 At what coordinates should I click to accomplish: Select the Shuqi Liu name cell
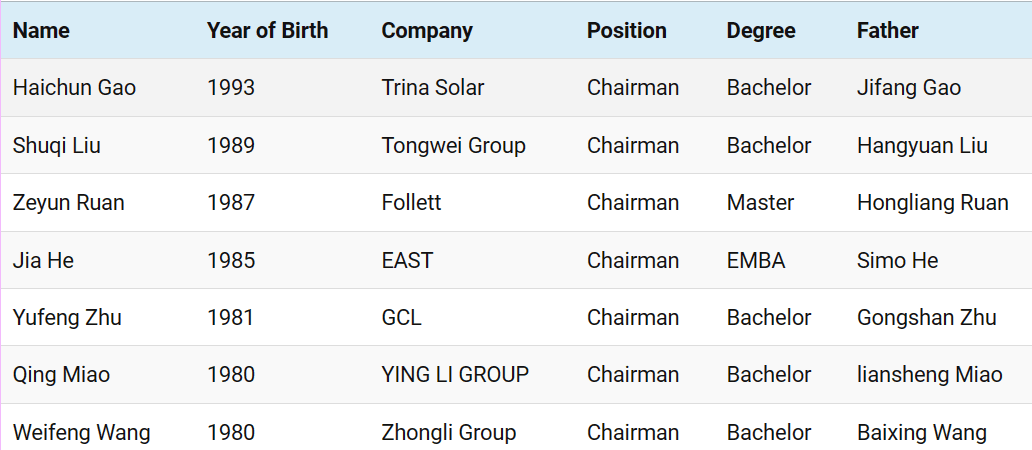[x=56, y=146]
